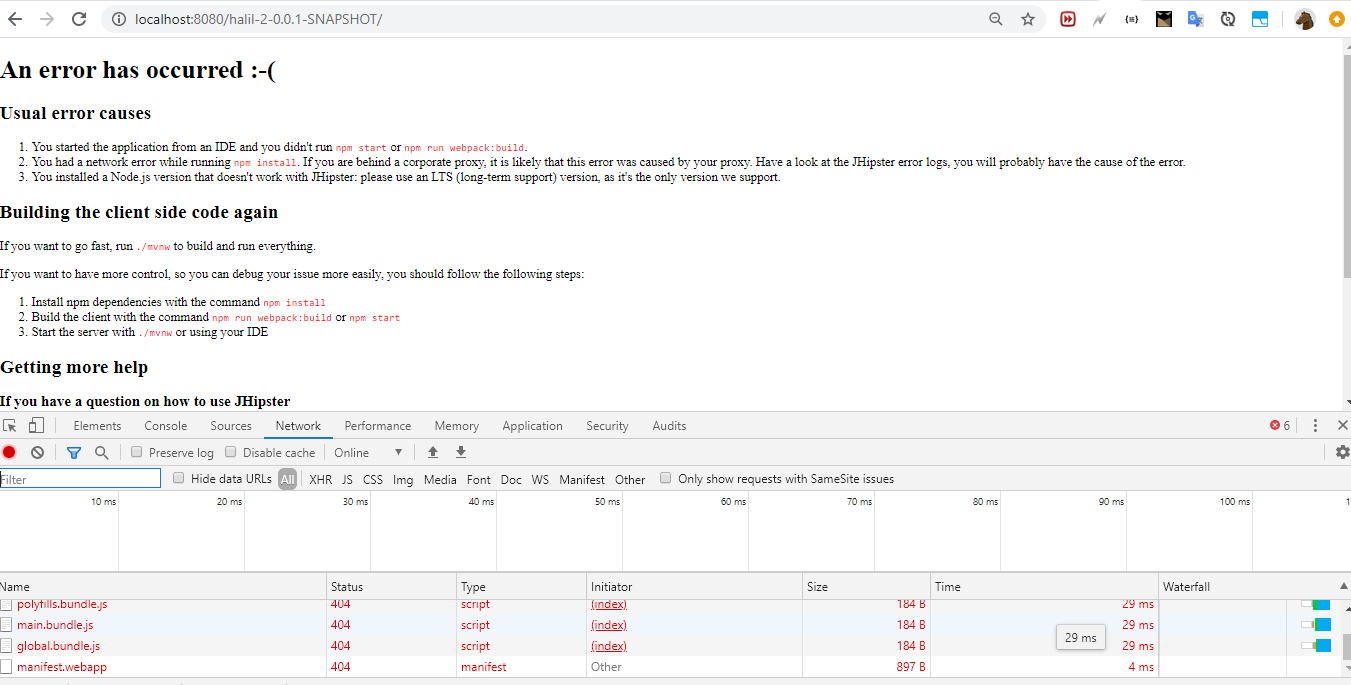Screen dimensions: 1351x685
Task: Import a HAR file
Action: pyautogui.click(x=433, y=452)
